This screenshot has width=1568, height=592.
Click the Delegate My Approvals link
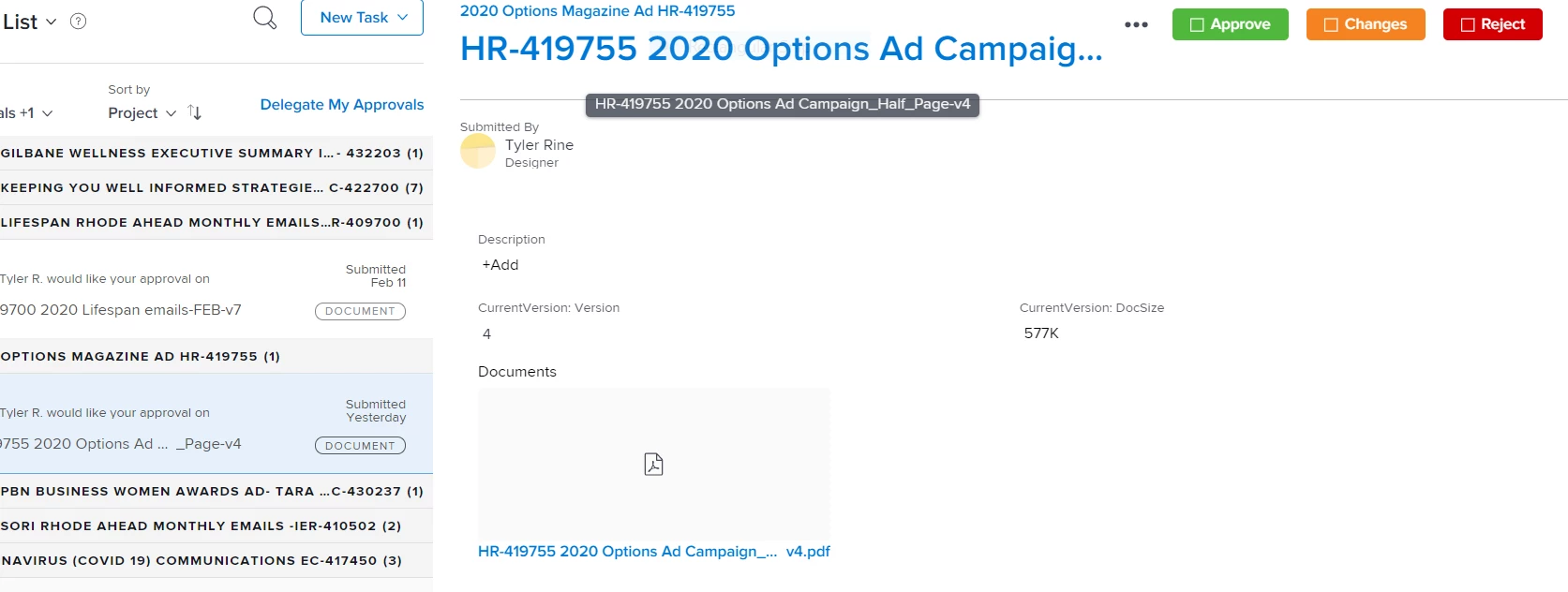pyautogui.click(x=342, y=104)
